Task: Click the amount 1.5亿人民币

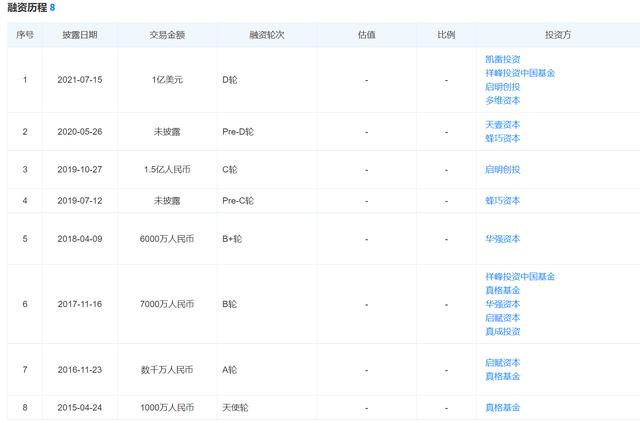Action: tap(167, 169)
